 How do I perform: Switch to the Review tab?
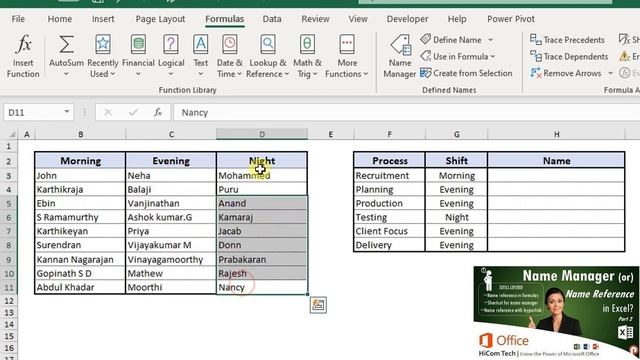coord(315,19)
